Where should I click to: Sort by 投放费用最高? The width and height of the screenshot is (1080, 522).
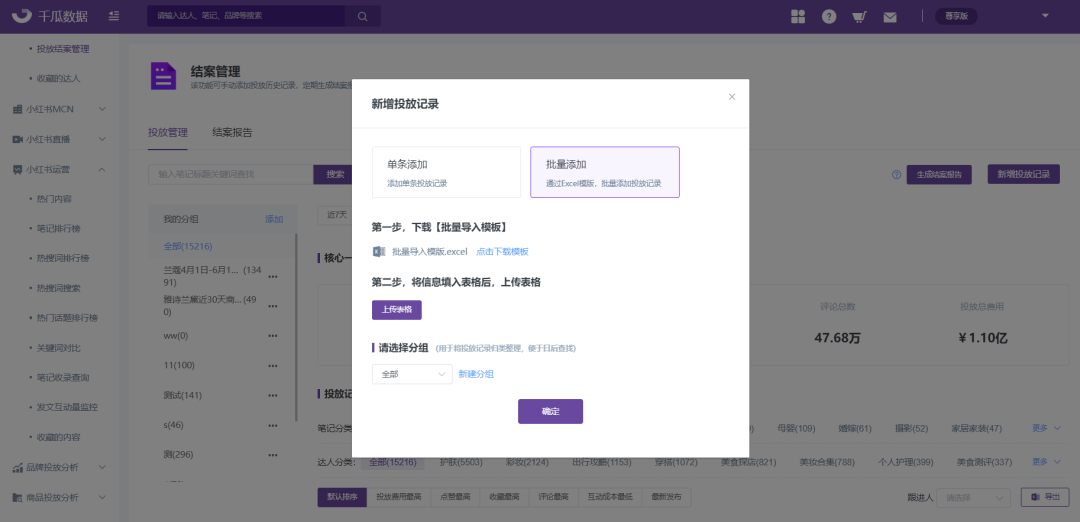click(x=399, y=497)
